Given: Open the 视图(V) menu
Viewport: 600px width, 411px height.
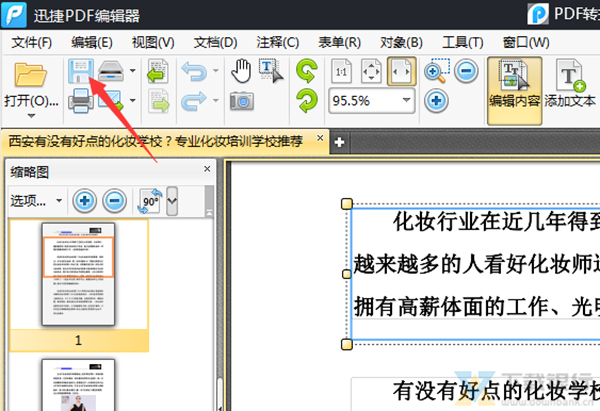Looking at the screenshot, I should coord(153,42).
